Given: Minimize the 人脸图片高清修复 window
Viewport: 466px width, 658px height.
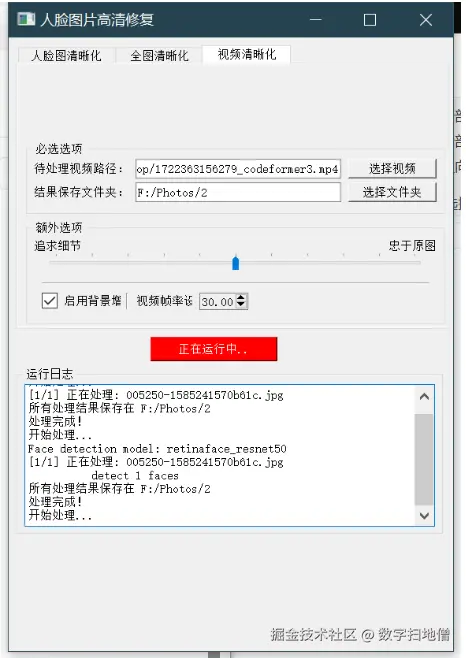Looking at the screenshot, I should 316,19.
